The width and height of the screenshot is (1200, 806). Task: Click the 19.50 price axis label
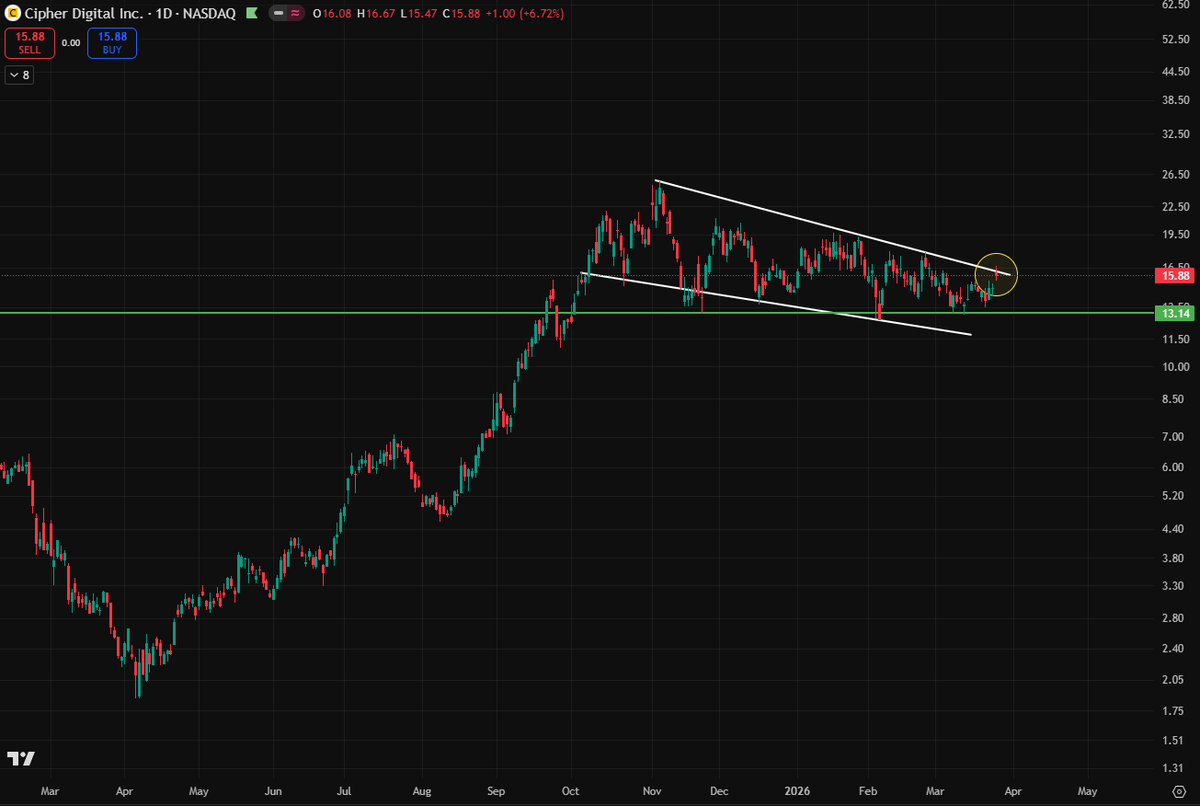[x=1175, y=235]
